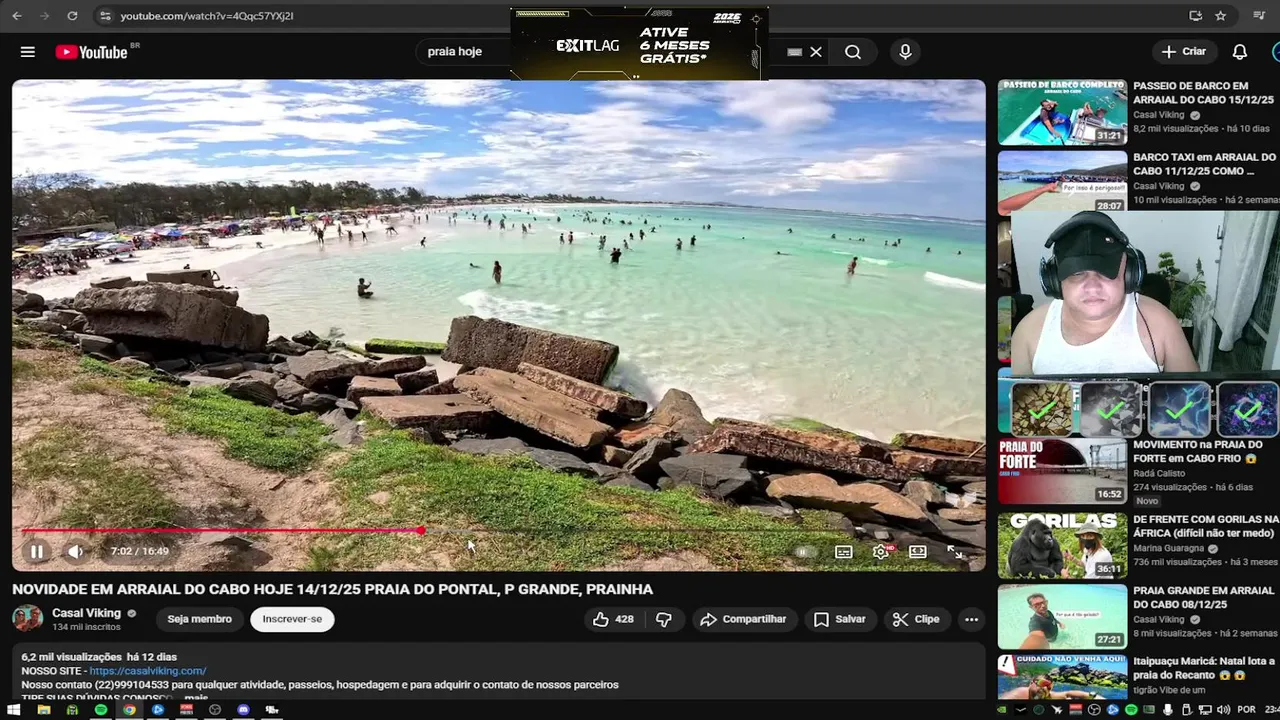Click the video title 'NOVIDADE EM ARRAIAL DO CABO'
The width and height of the screenshot is (1280, 720).
tap(332, 589)
